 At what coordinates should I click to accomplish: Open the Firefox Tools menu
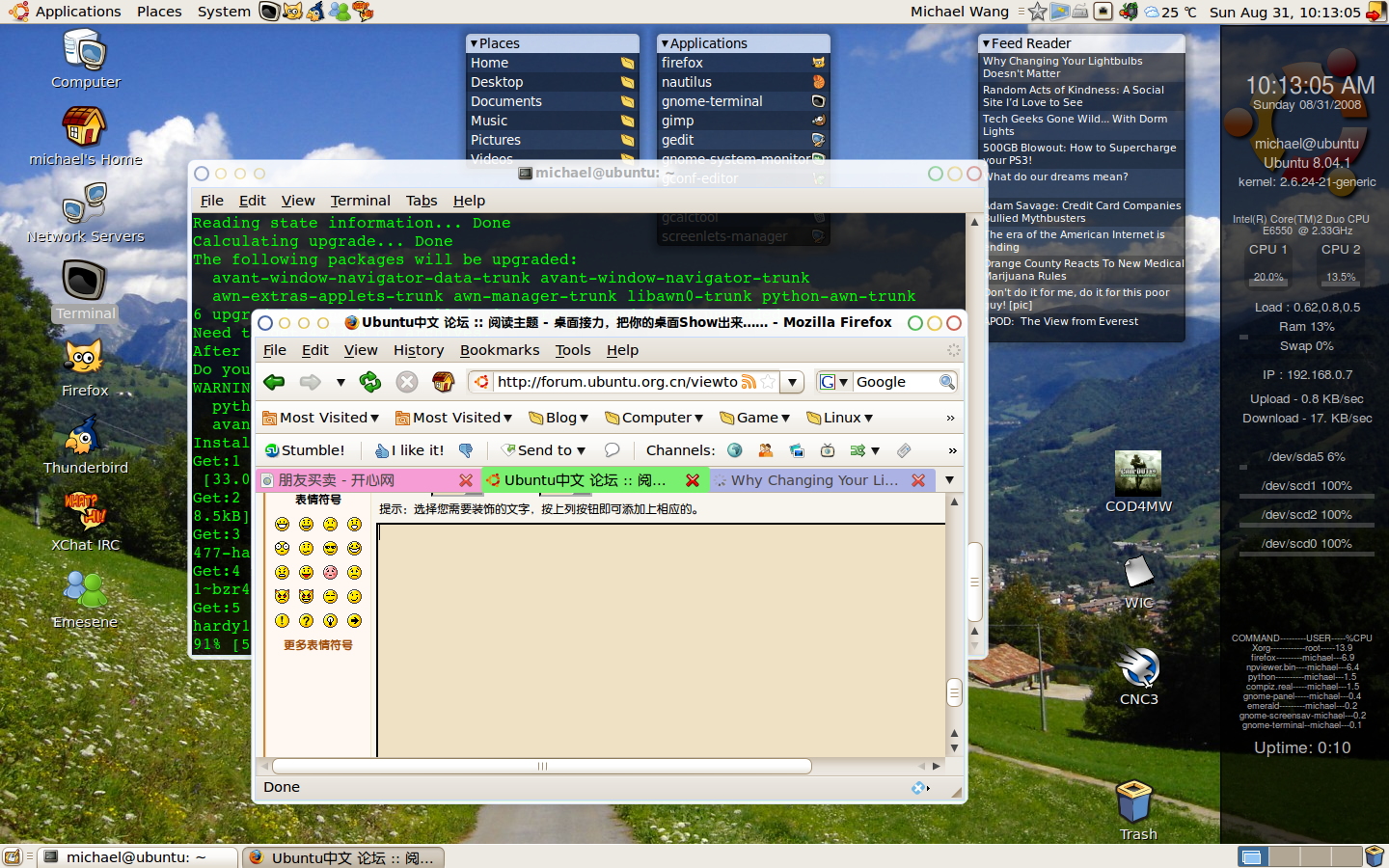[x=573, y=350]
